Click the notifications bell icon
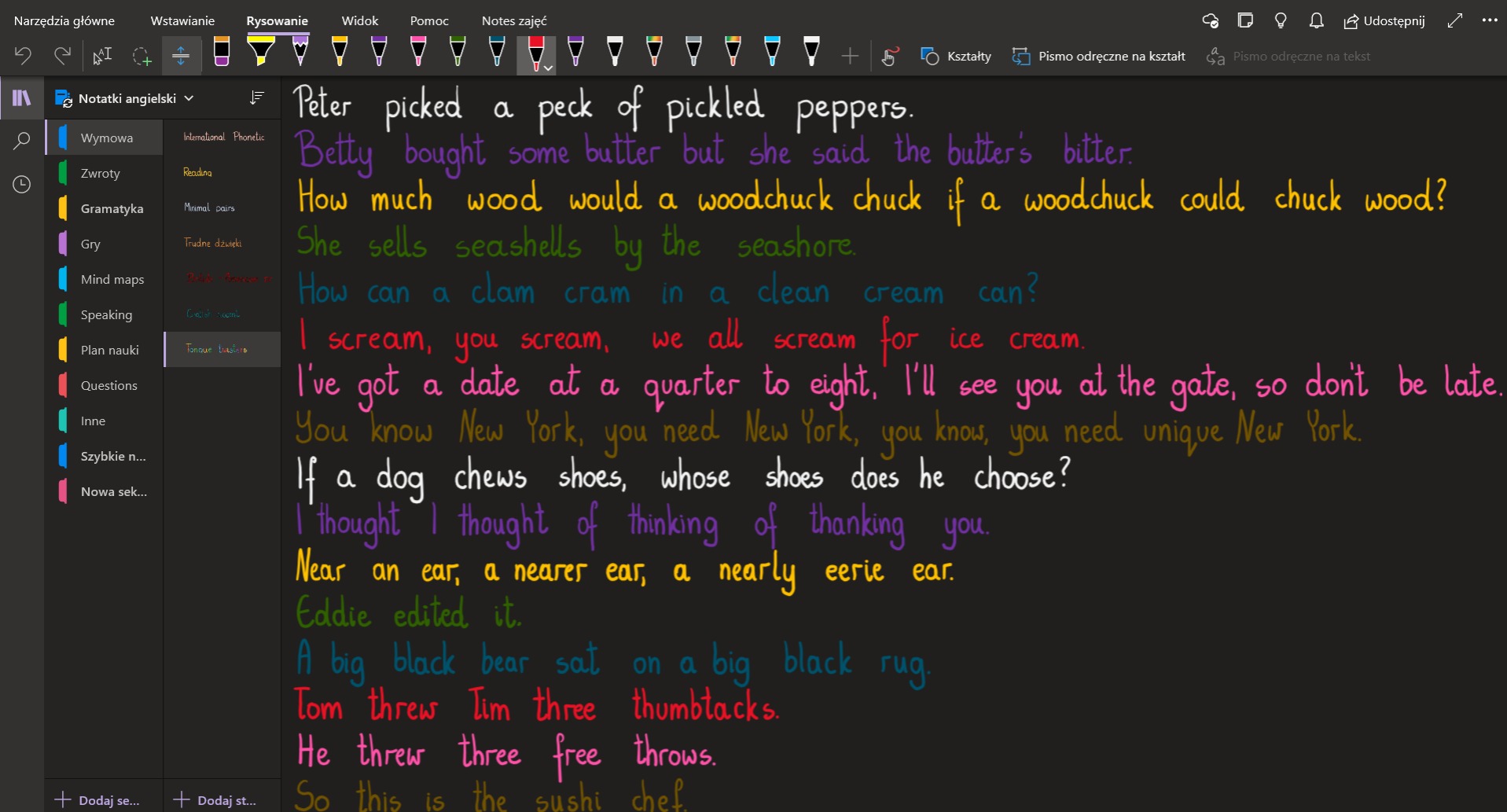Viewport: 1507px width, 812px height. 1316,20
